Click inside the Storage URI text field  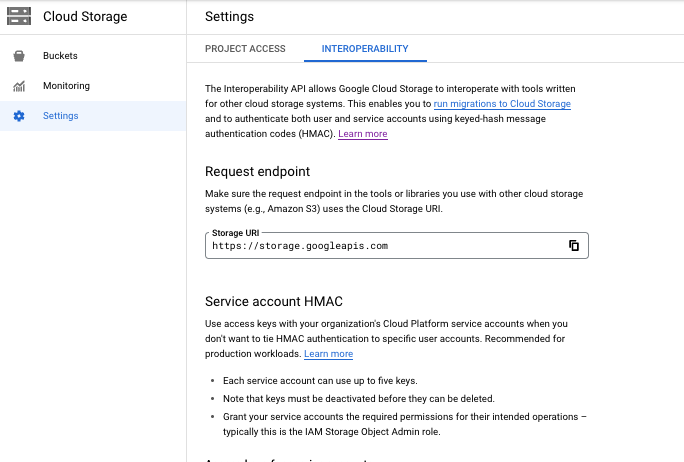380,246
